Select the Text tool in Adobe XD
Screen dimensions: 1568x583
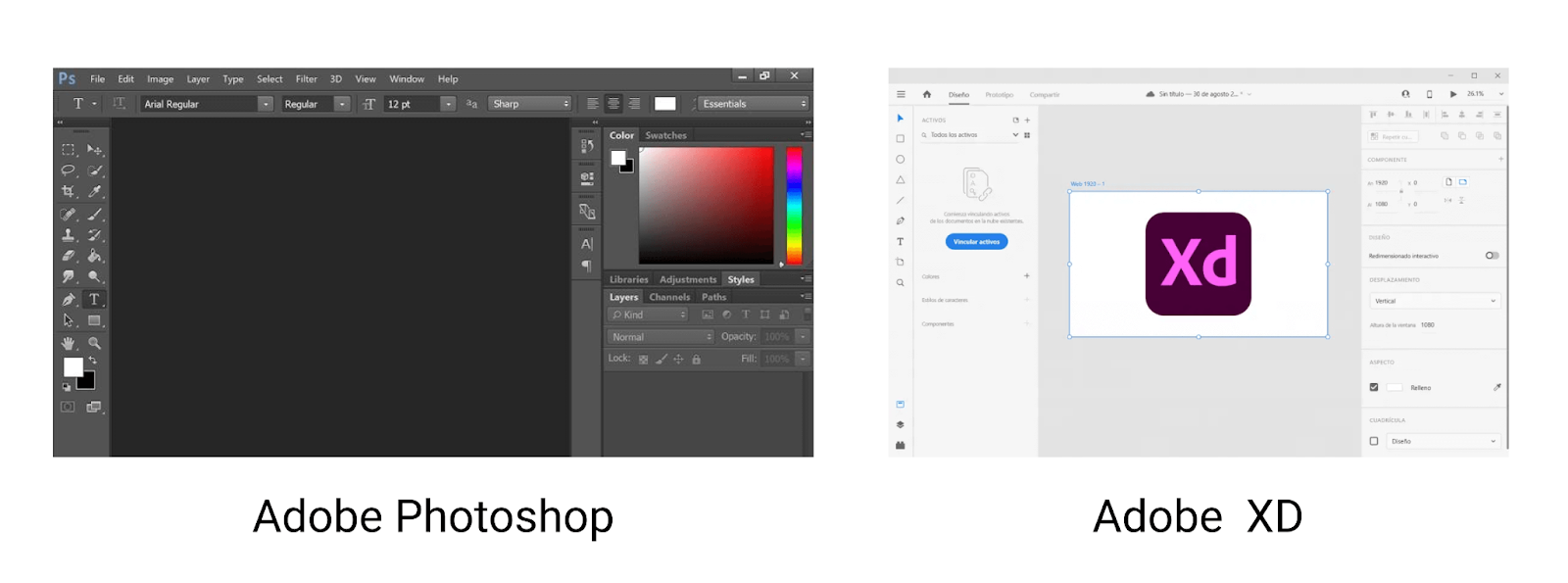pyautogui.click(x=900, y=241)
